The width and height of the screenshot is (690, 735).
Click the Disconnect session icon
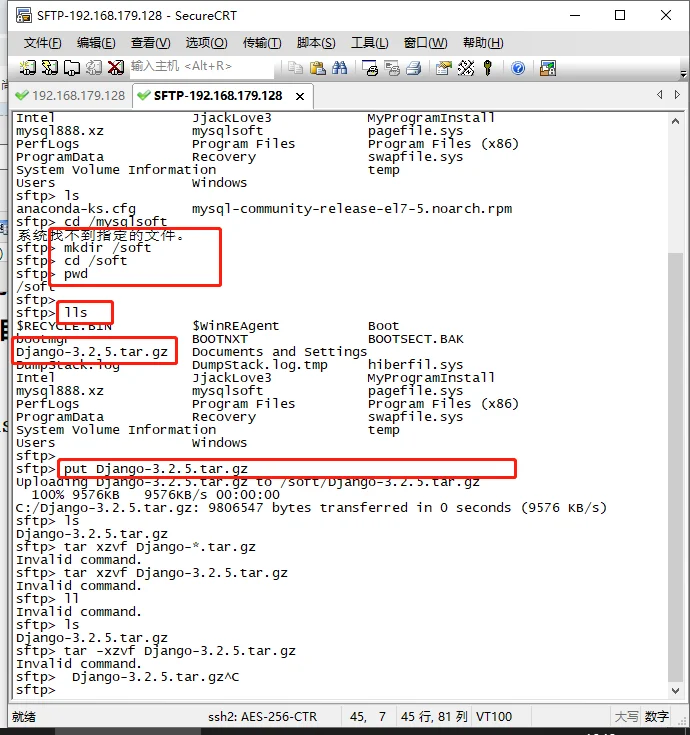point(116,68)
